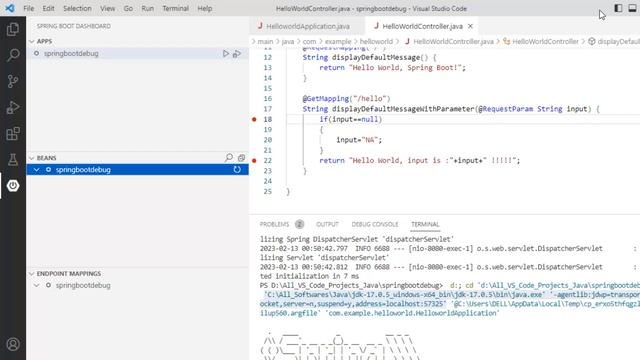Open the Run menu
This screenshot has height=360, width=640.
pos(148,8)
